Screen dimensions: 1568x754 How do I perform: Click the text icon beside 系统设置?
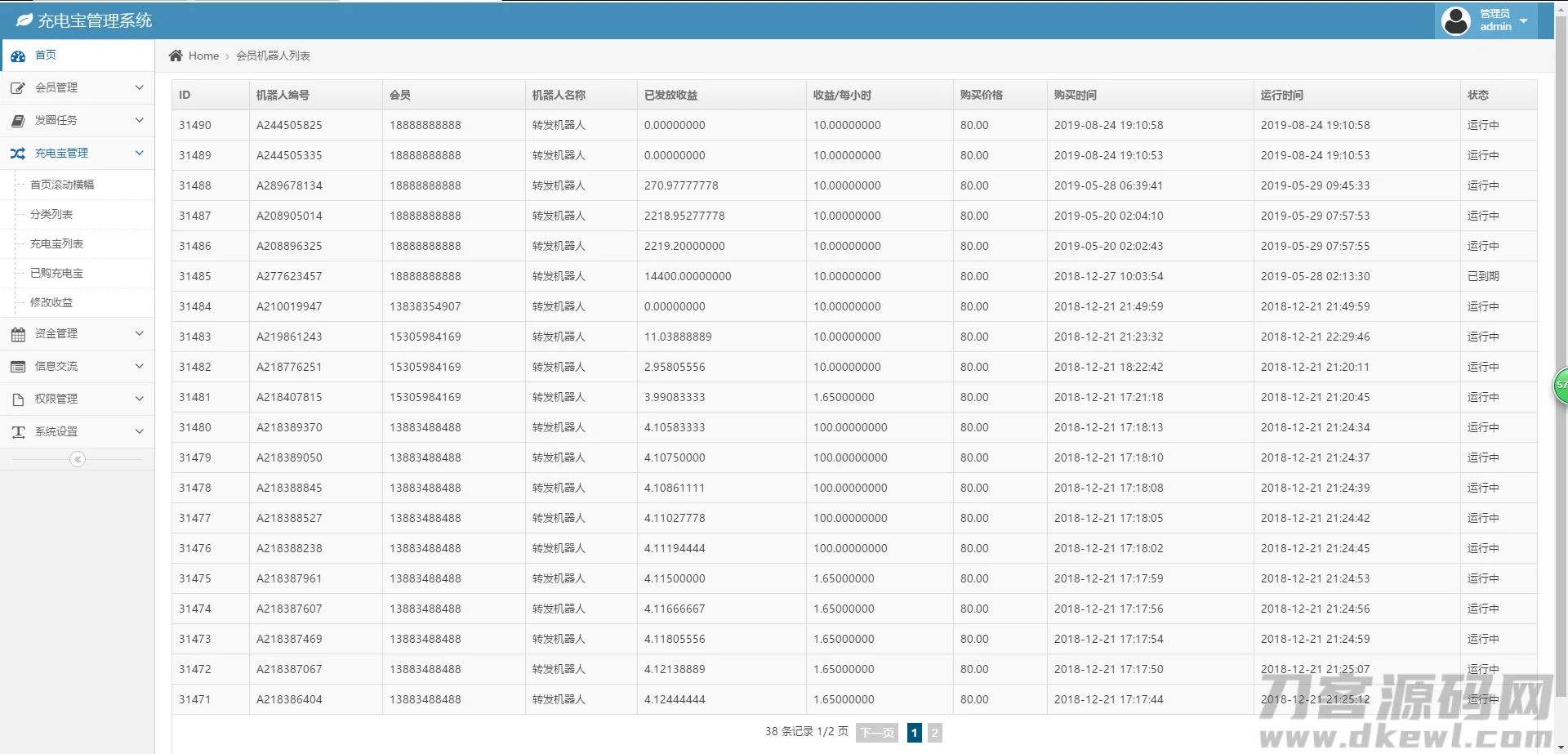point(18,432)
